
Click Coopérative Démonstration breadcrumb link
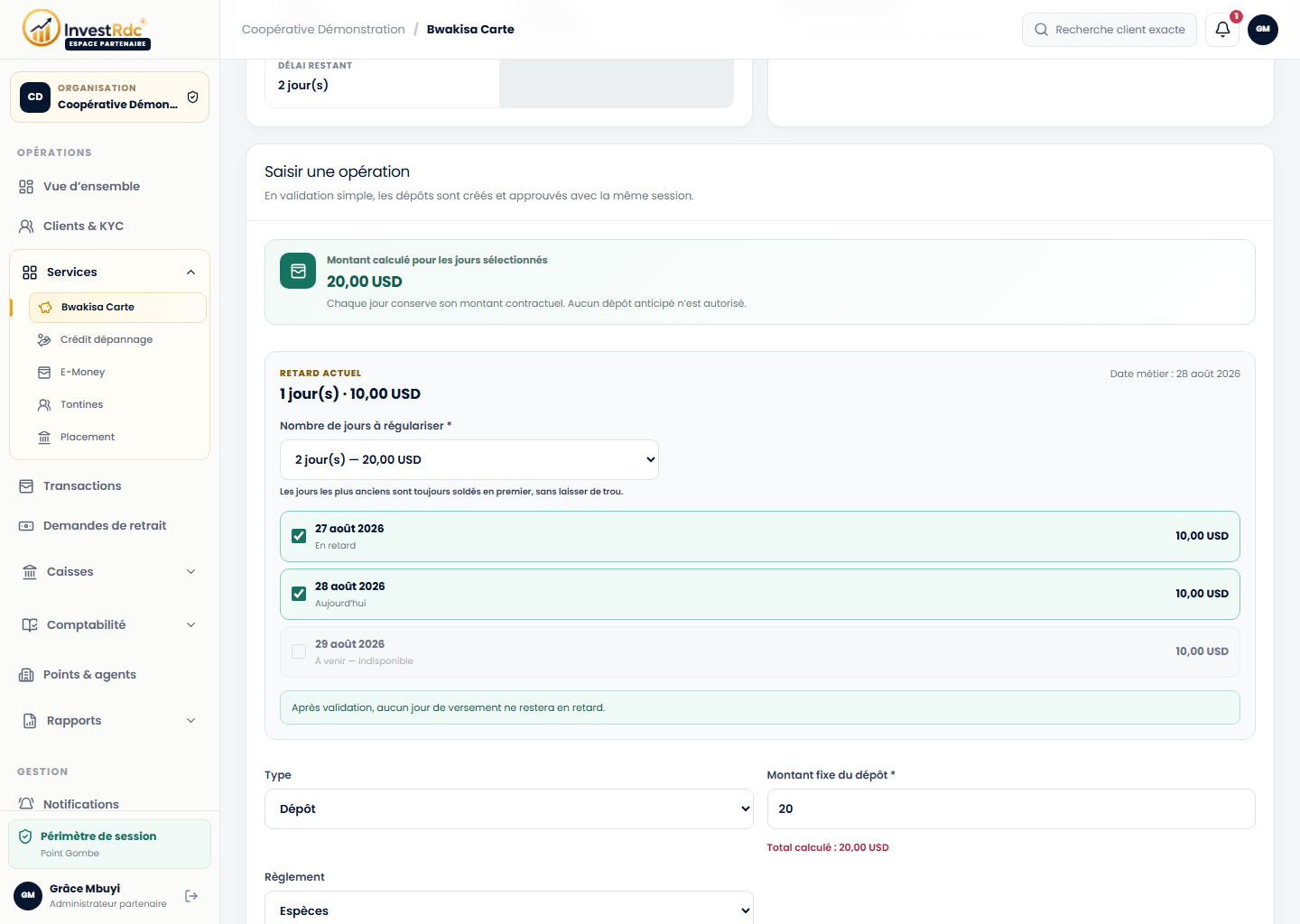click(323, 30)
